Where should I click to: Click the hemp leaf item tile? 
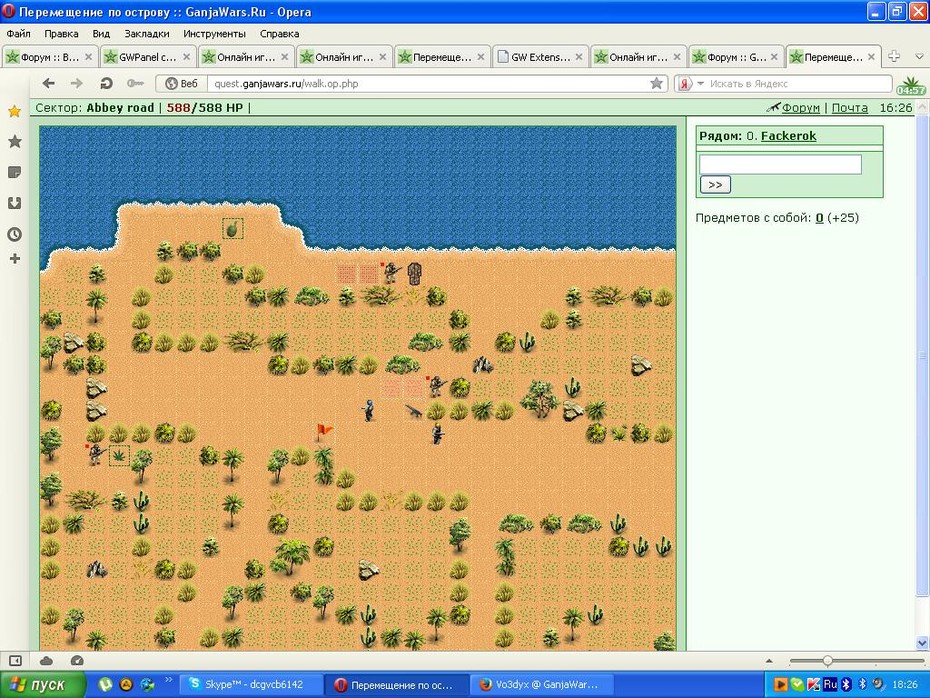(x=119, y=455)
